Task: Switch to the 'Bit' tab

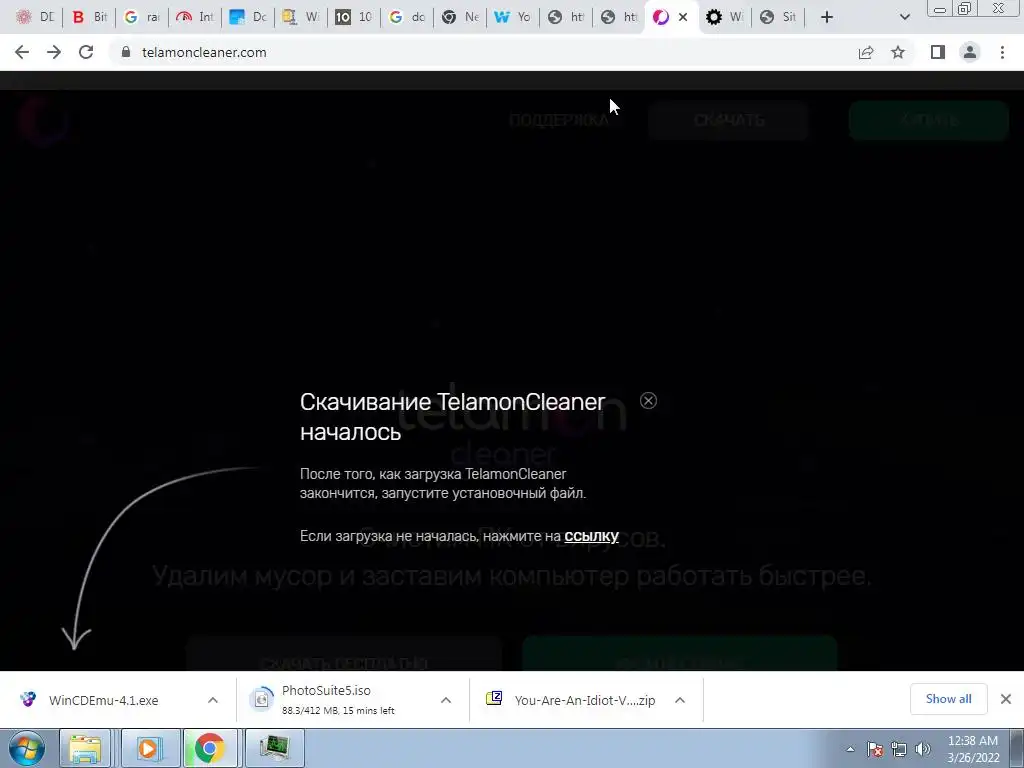Action: 89,17
